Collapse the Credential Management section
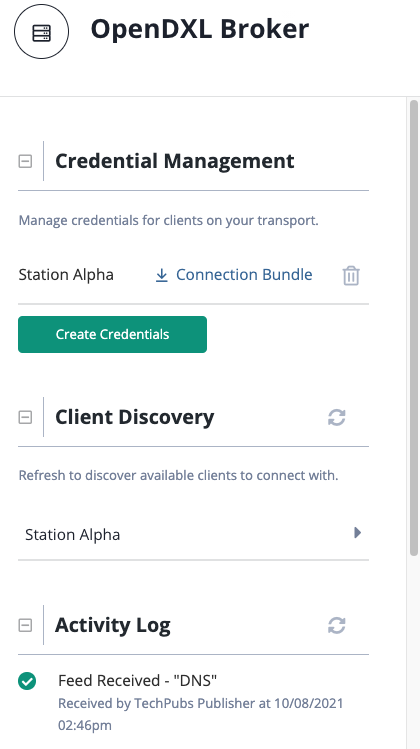Image resolution: width=420 pixels, height=749 pixels. [25, 161]
